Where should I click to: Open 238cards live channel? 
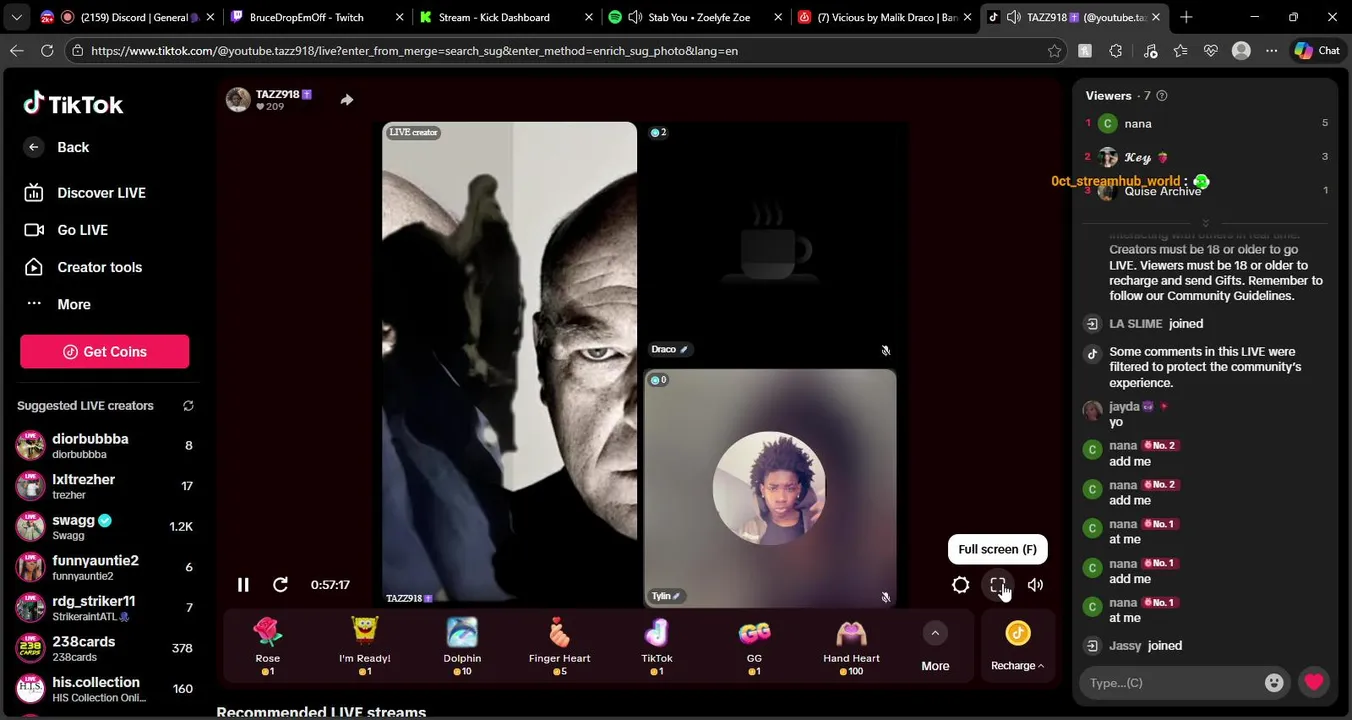pyautogui.click(x=104, y=648)
